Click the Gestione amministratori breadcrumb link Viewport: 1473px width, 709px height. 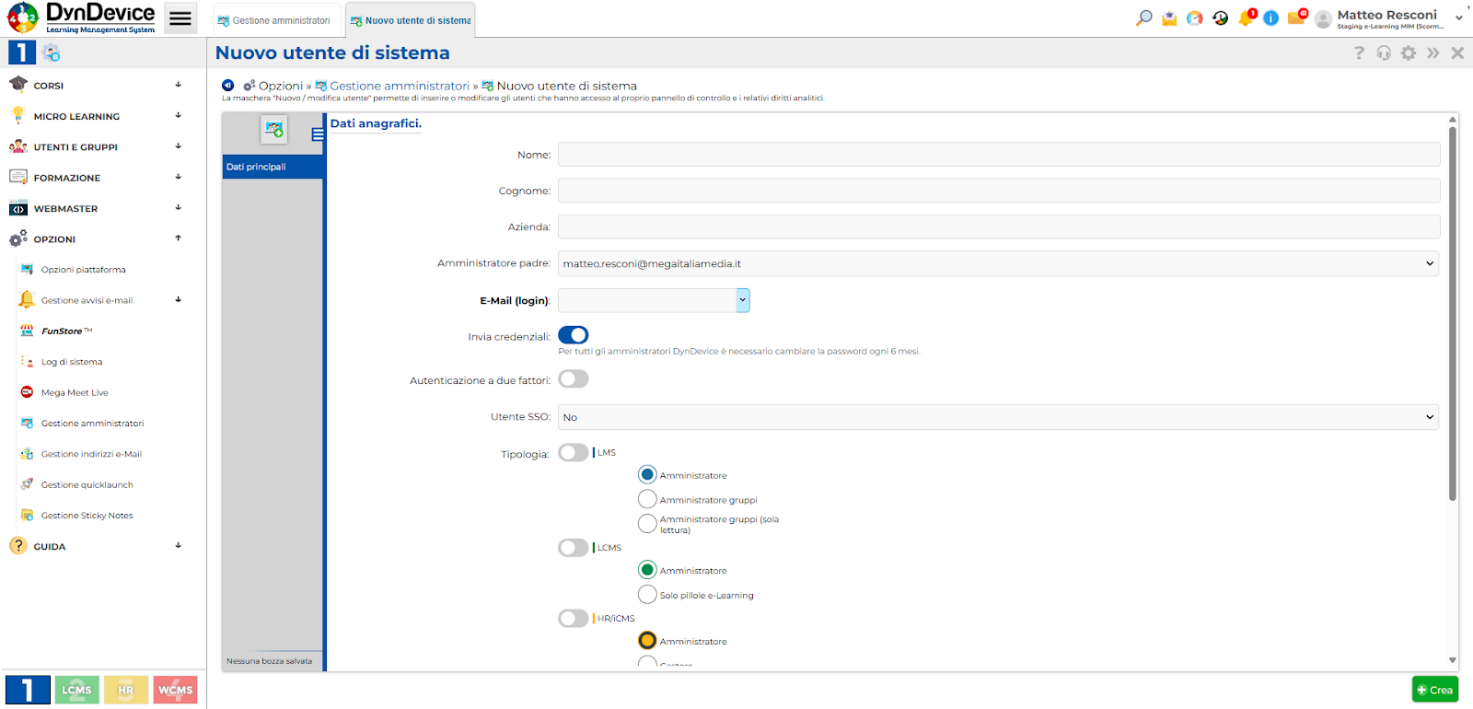(x=399, y=86)
